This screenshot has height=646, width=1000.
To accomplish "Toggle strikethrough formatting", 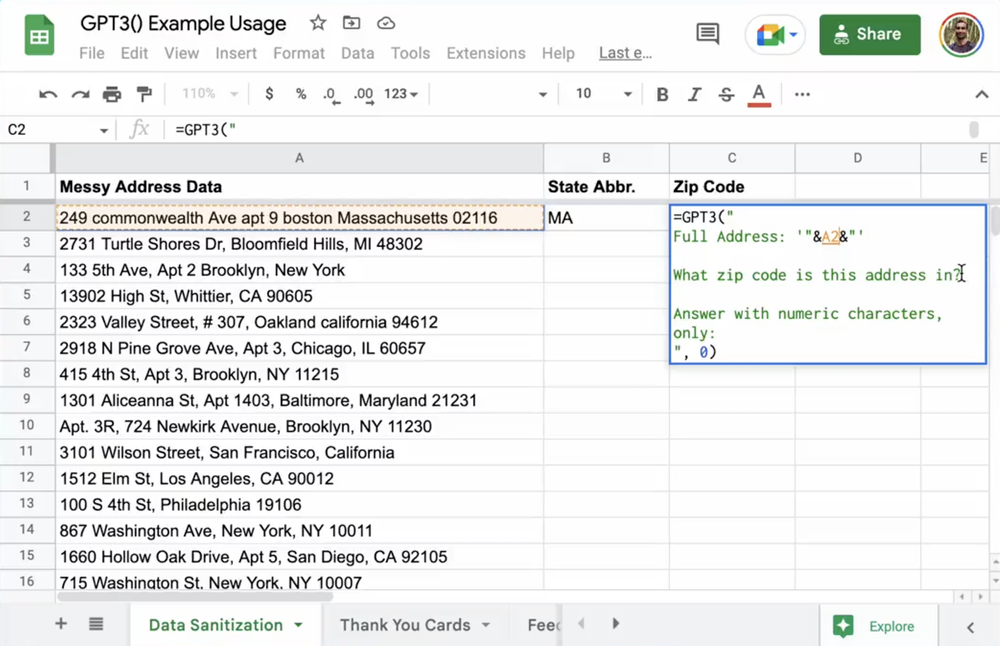I will pyautogui.click(x=726, y=94).
